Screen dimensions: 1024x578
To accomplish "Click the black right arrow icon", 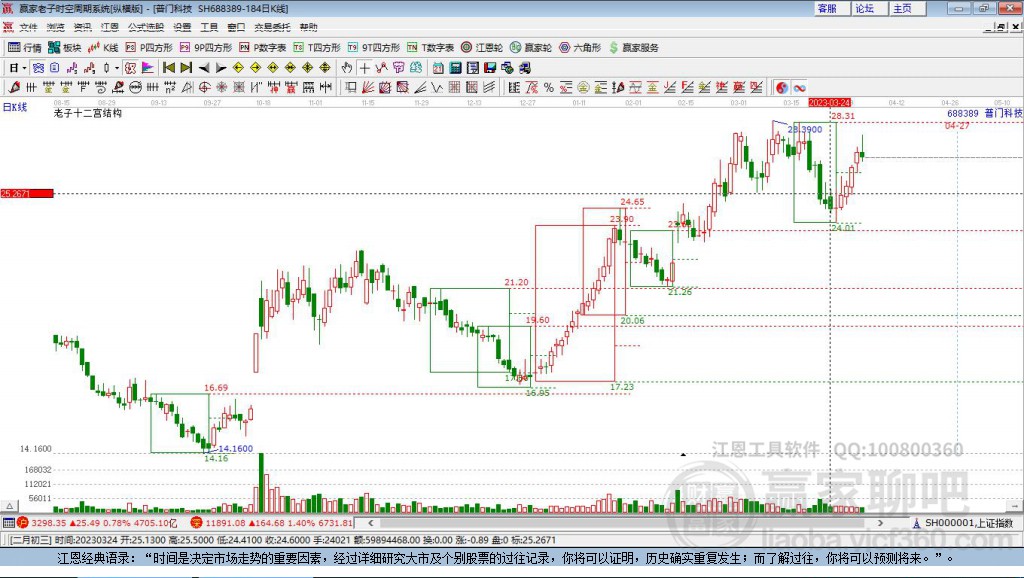I will tap(221, 68).
